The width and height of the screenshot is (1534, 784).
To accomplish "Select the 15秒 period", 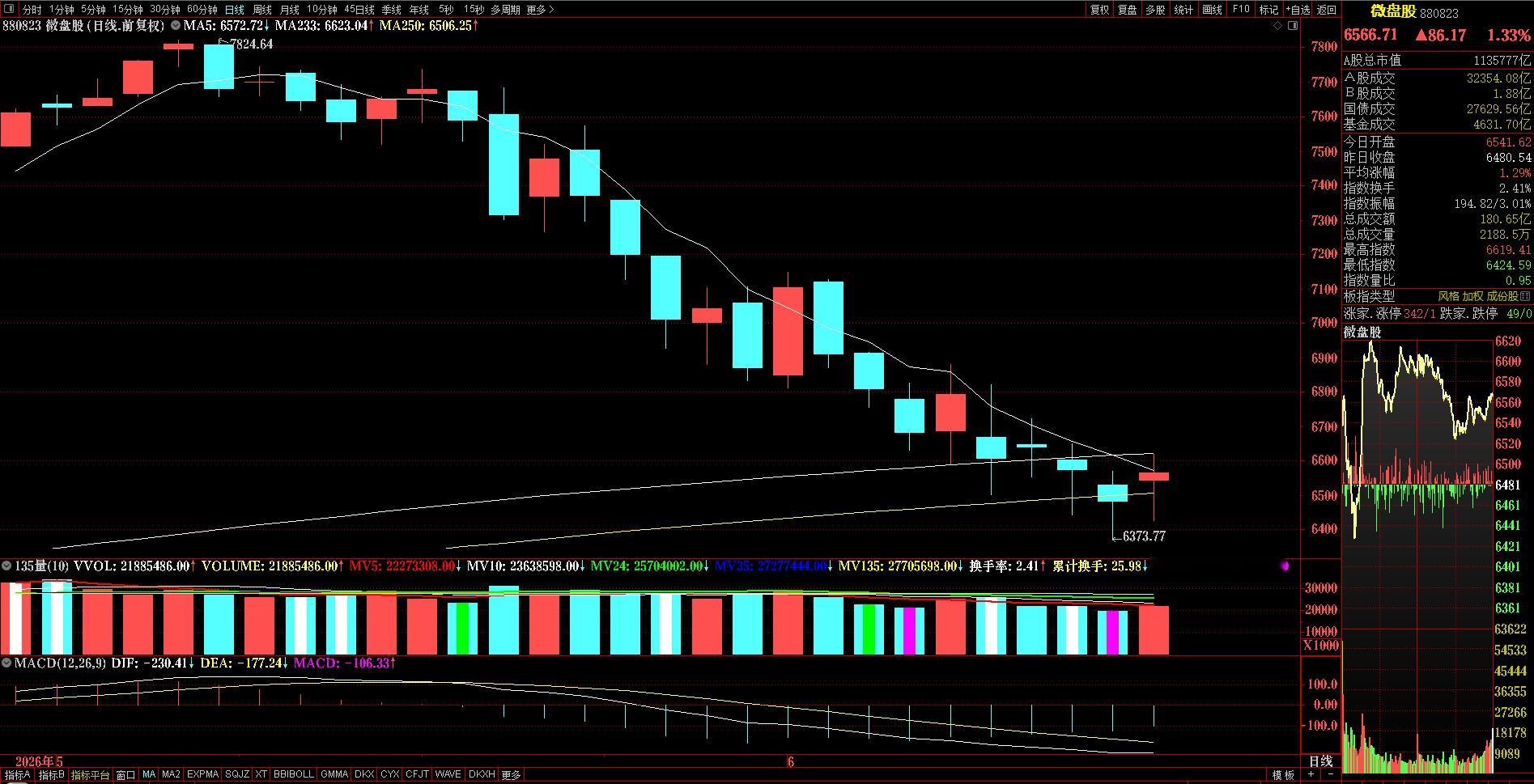I will pyautogui.click(x=474, y=10).
